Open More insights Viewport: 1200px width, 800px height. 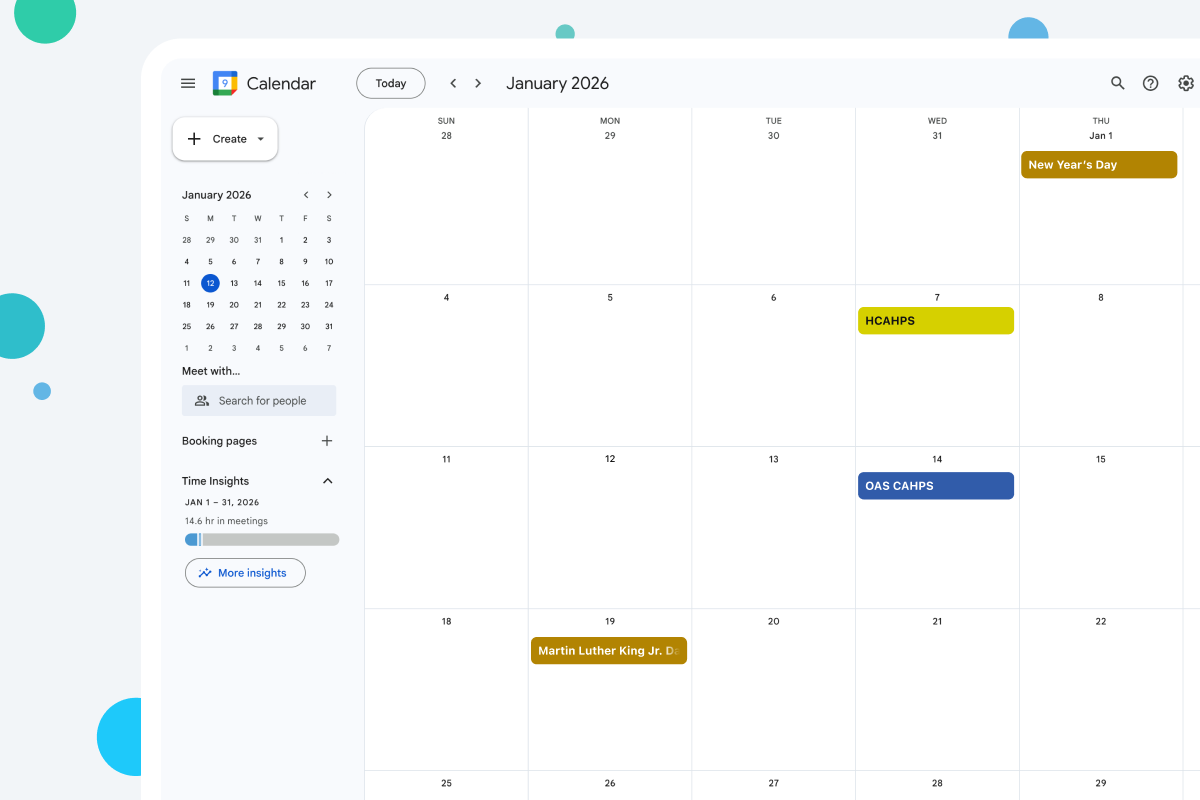[x=245, y=573]
